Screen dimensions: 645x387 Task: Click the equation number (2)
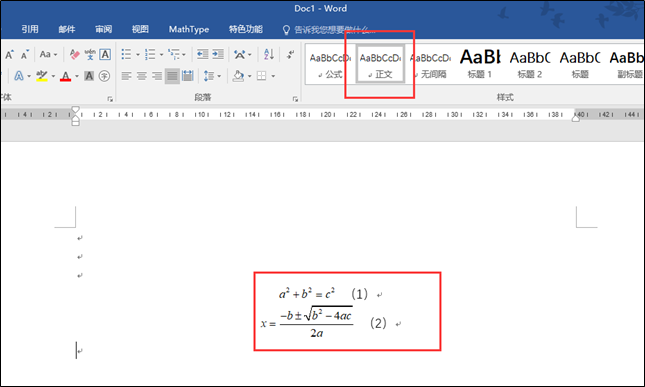pyautogui.click(x=378, y=323)
